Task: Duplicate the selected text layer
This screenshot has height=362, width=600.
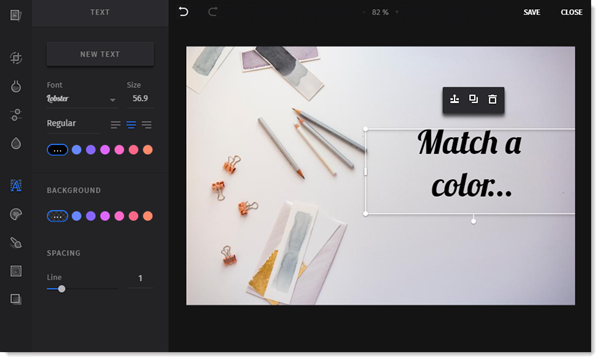Action: coord(473,99)
